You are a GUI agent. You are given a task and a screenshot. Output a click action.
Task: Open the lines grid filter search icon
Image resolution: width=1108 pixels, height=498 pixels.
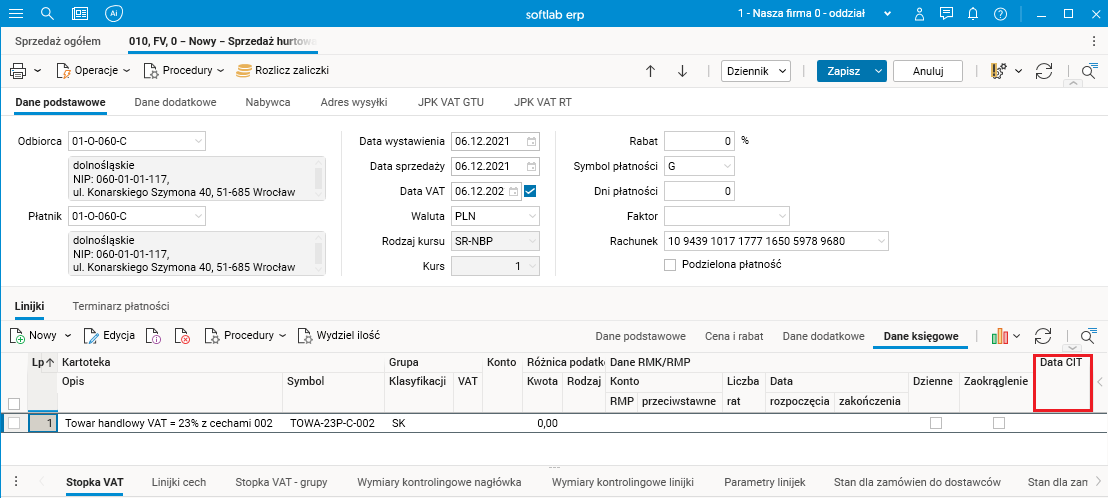point(1089,336)
